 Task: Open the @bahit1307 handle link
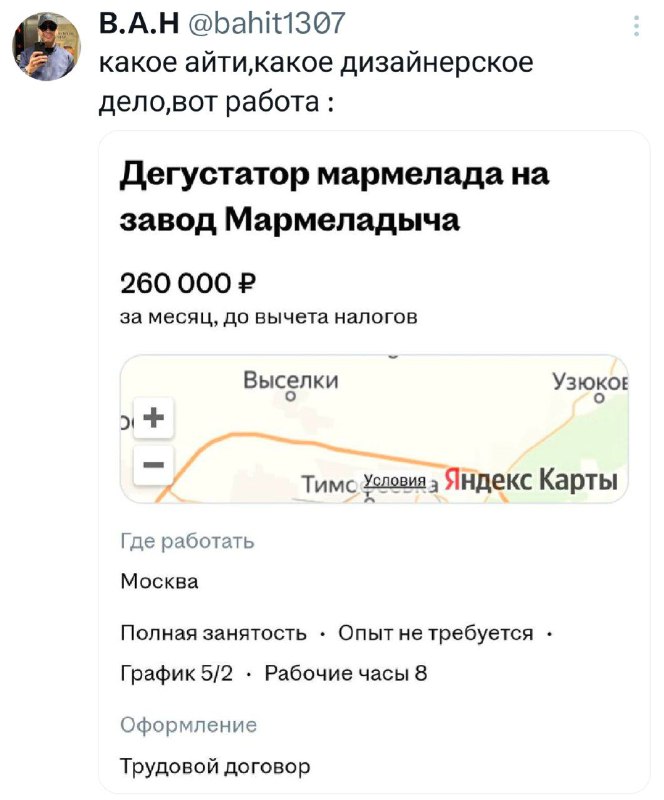pyautogui.click(x=250, y=22)
